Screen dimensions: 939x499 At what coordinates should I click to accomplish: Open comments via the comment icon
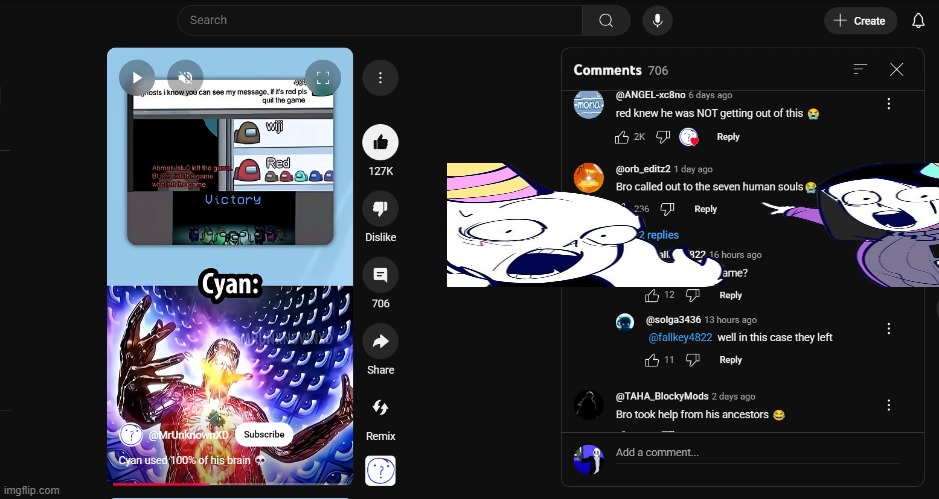click(380, 275)
